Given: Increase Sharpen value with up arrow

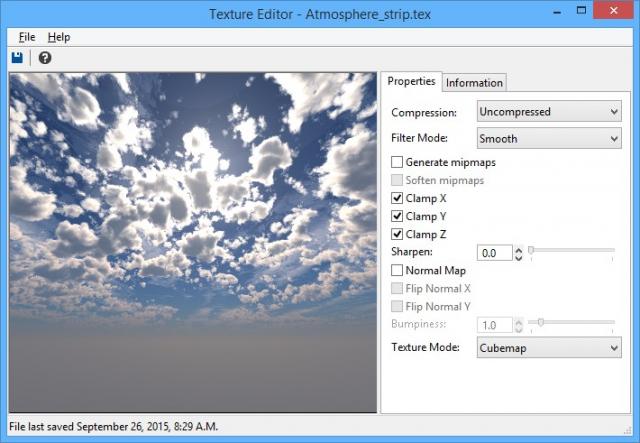Looking at the screenshot, I should pos(518,249).
